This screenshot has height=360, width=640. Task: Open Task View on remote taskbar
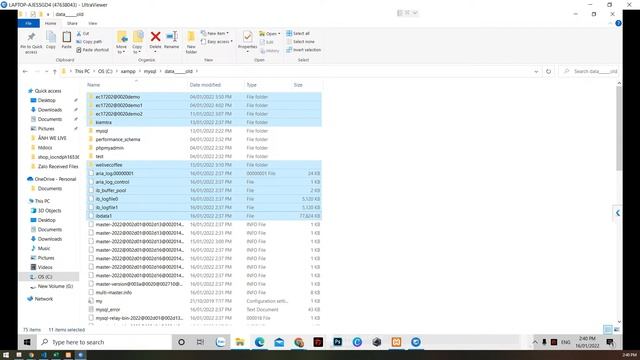[x=200, y=342]
